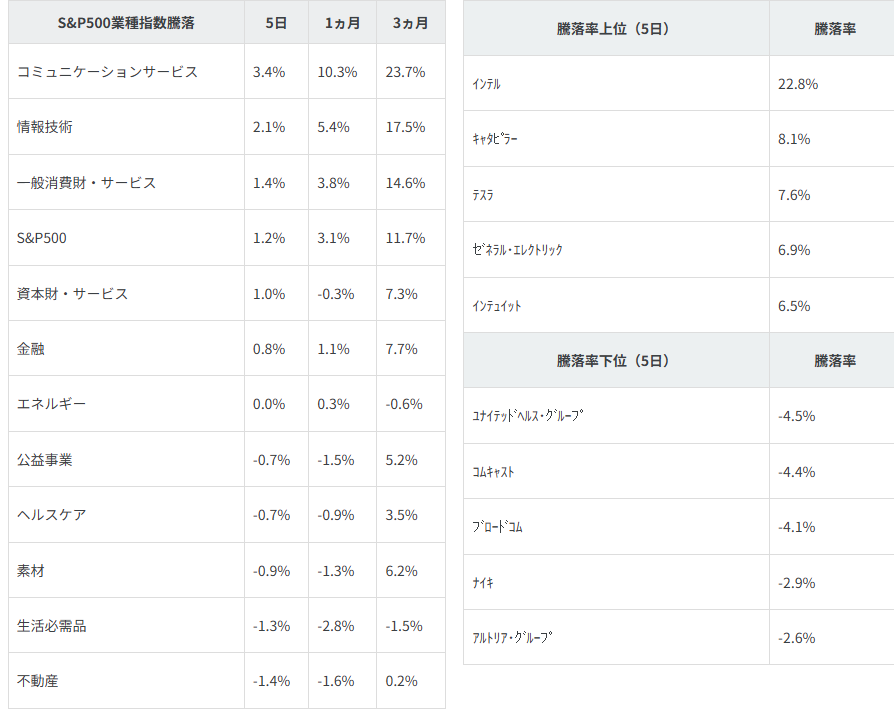Select the エネルギー row label
The width and height of the screenshot is (894, 724).
point(52,404)
